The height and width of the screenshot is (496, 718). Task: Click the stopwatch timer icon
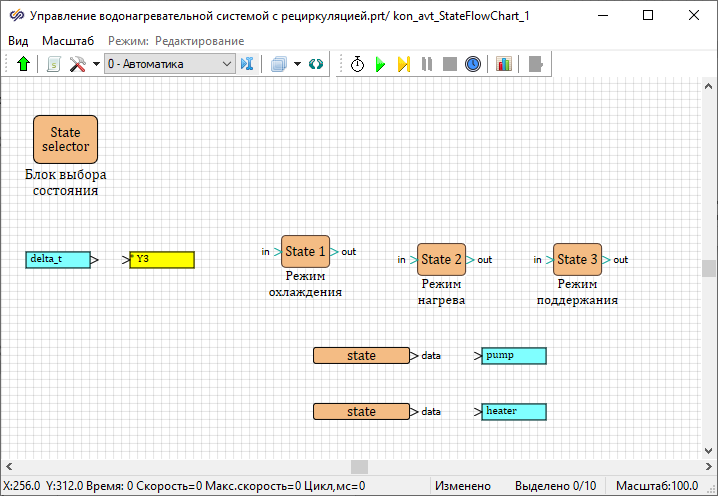pos(357,64)
